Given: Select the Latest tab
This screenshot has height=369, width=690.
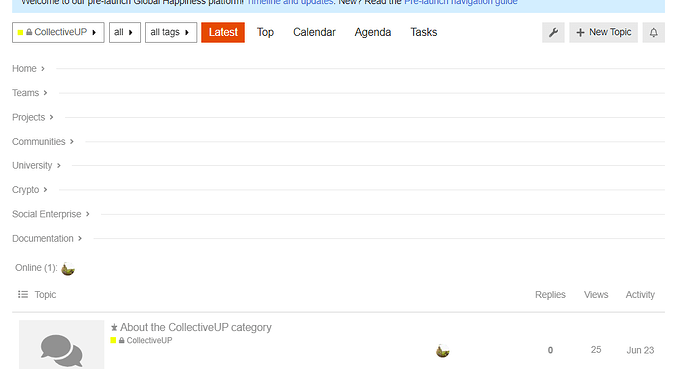Looking at the screenshot, I should 223,33.
